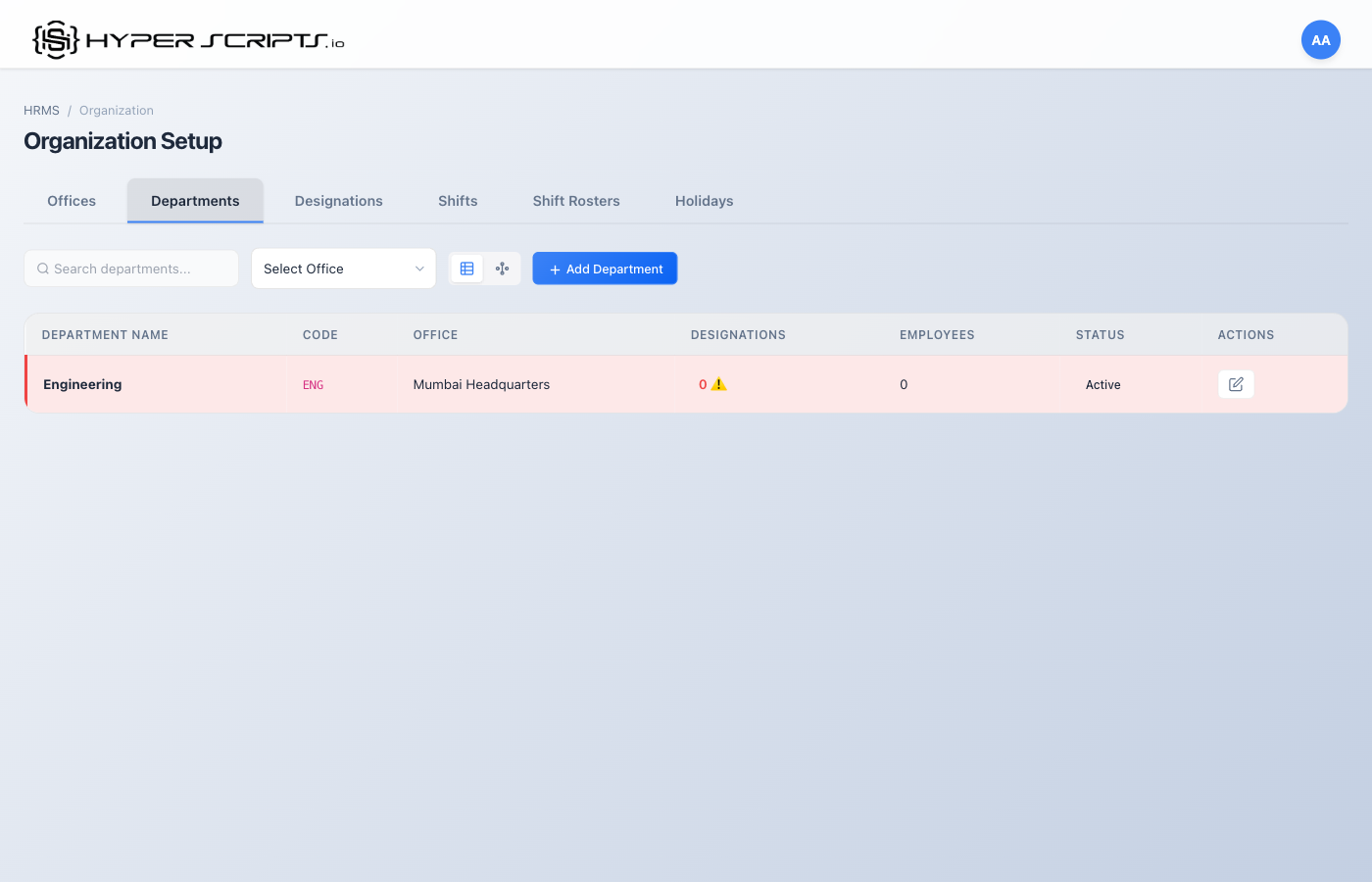1372x882 pixels.
Task: Switch to the Designations tab
Action: [x=338, y=201]
